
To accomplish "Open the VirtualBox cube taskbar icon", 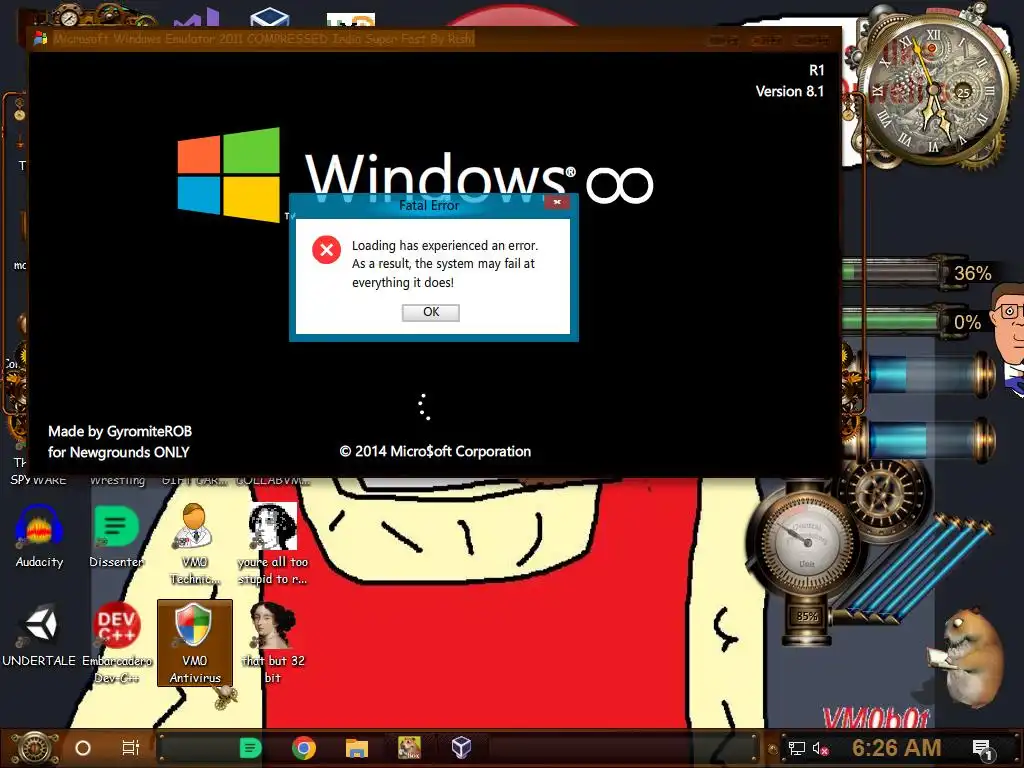I will 462,748.
